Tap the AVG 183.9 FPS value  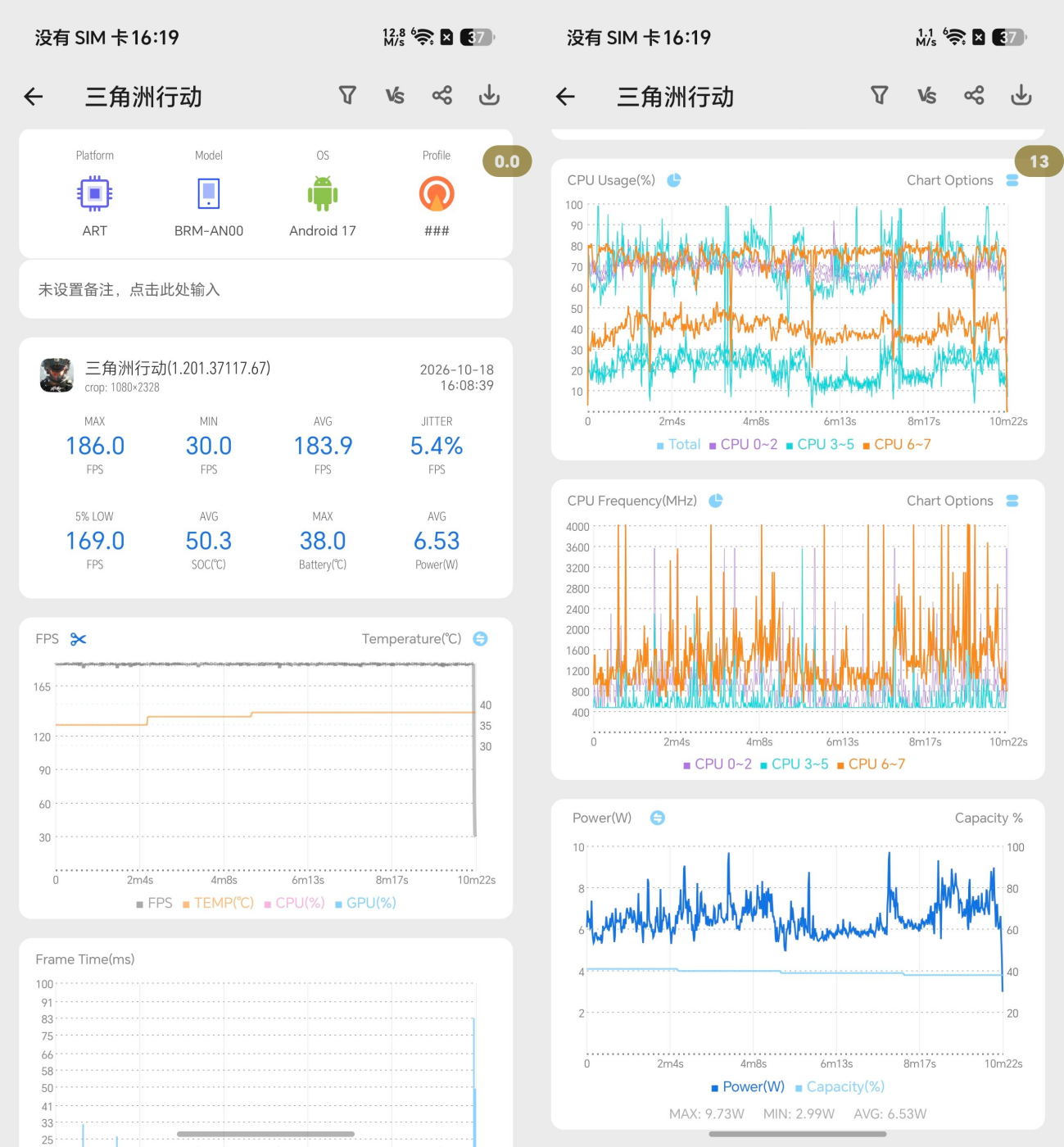[323, 446]
